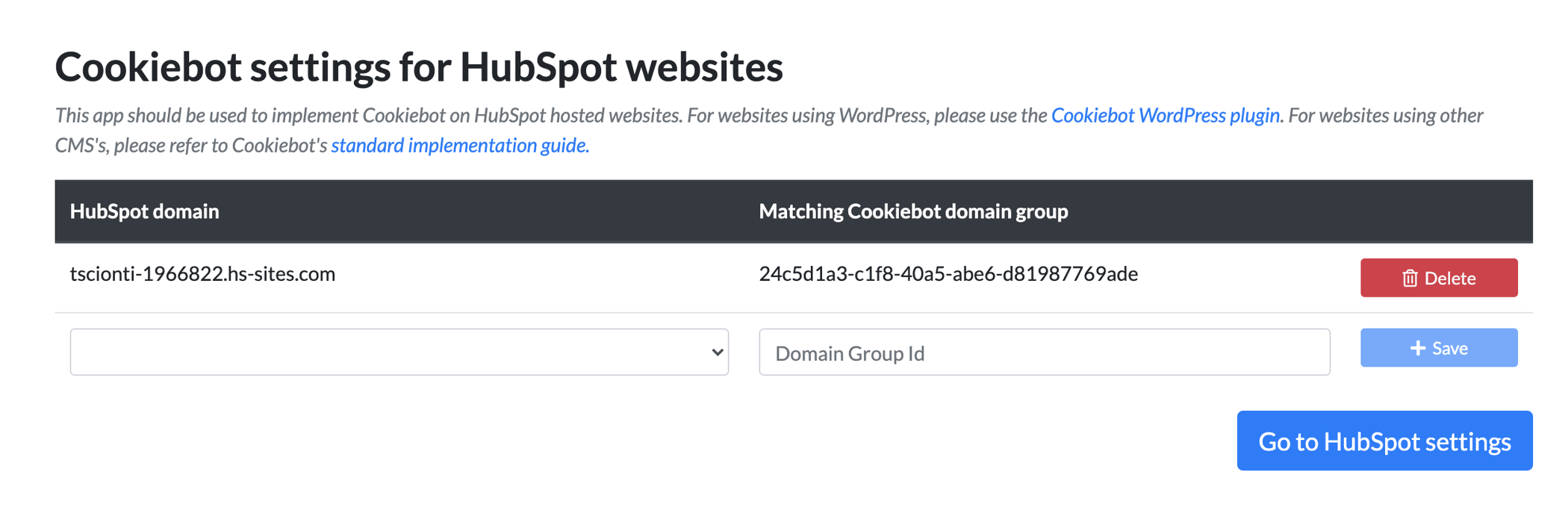Click the Cookiebot settings for HubSpot websites heading
This screenshot has width=1568, height=528.
click(x=420, y=66)
